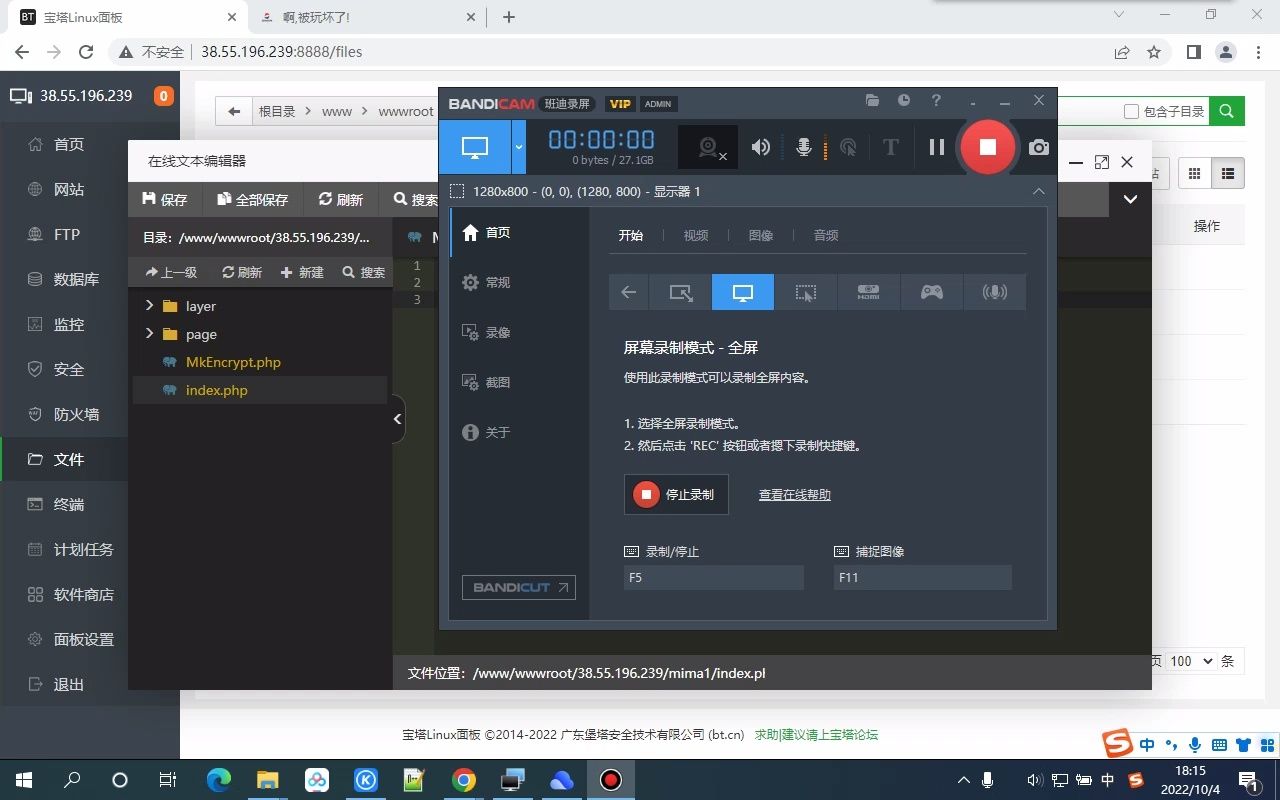This screenshot has height=800, width=1280.
Task: Click the green search button
Action: tap(1227, 111)
